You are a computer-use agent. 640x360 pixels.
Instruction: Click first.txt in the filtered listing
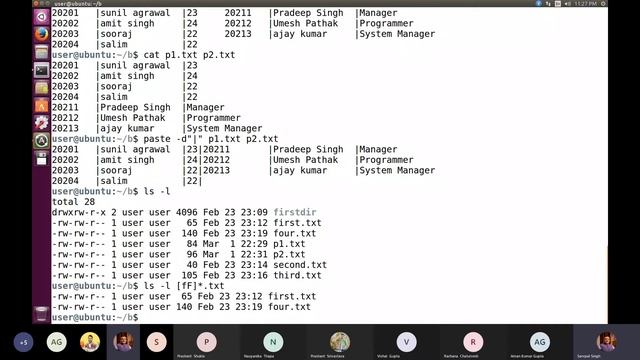click(292, 296)
